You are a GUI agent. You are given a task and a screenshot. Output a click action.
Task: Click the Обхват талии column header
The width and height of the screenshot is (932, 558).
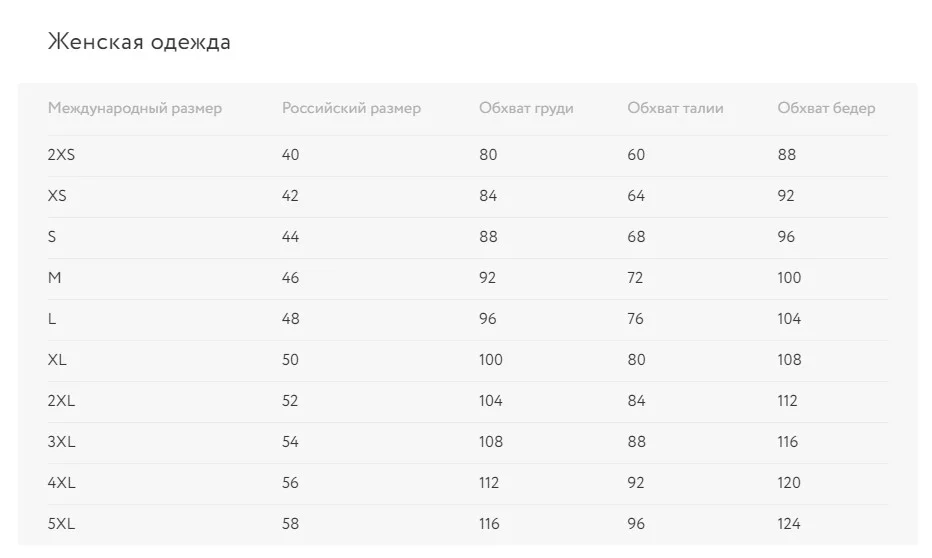(675, 108)
